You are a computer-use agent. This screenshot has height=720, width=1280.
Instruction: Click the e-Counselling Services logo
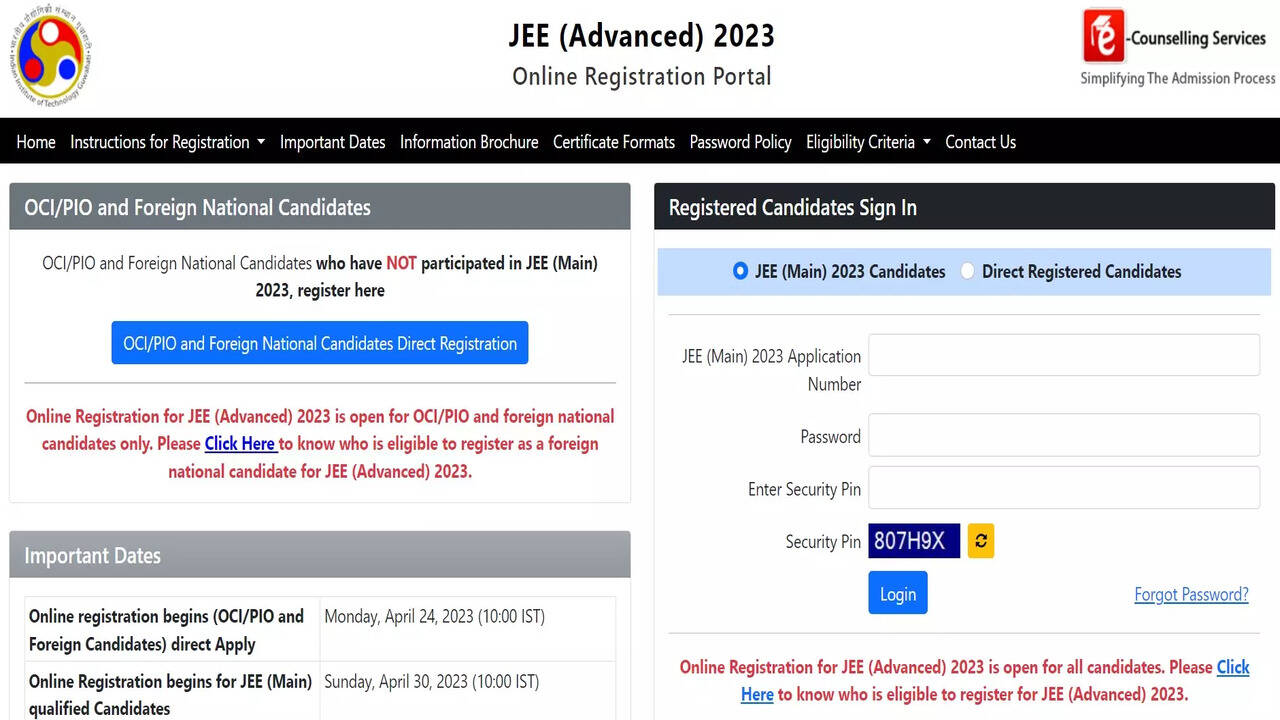point(1104,37)
